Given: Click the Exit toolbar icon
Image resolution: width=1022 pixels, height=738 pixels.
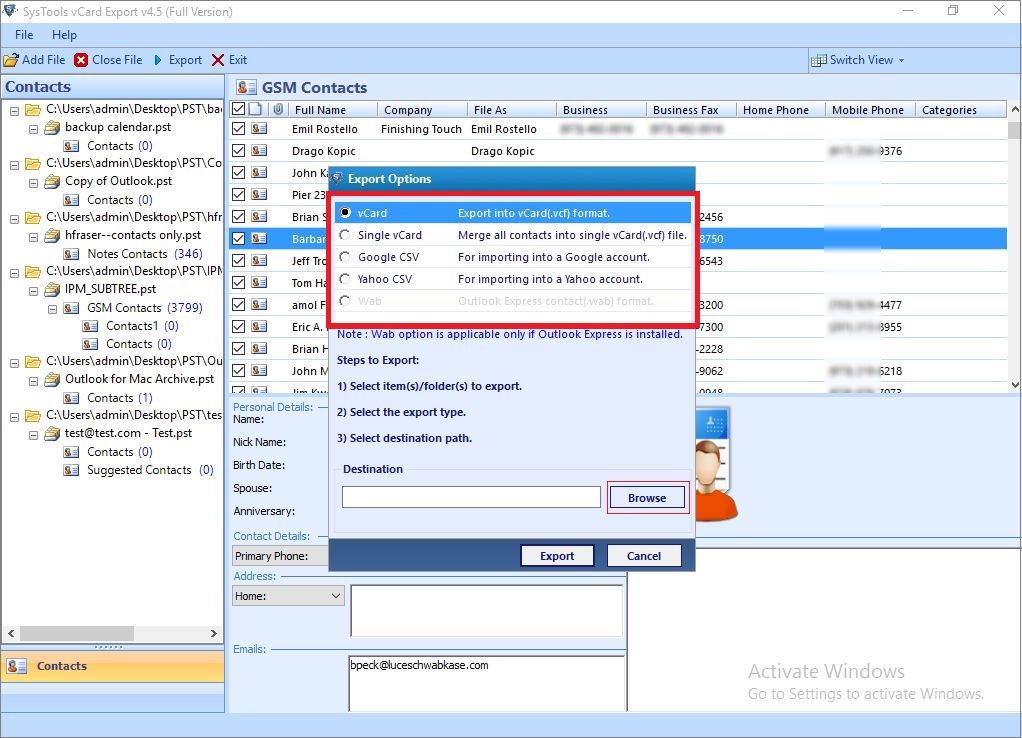Looking at the screenshot, I should [218, 60].
